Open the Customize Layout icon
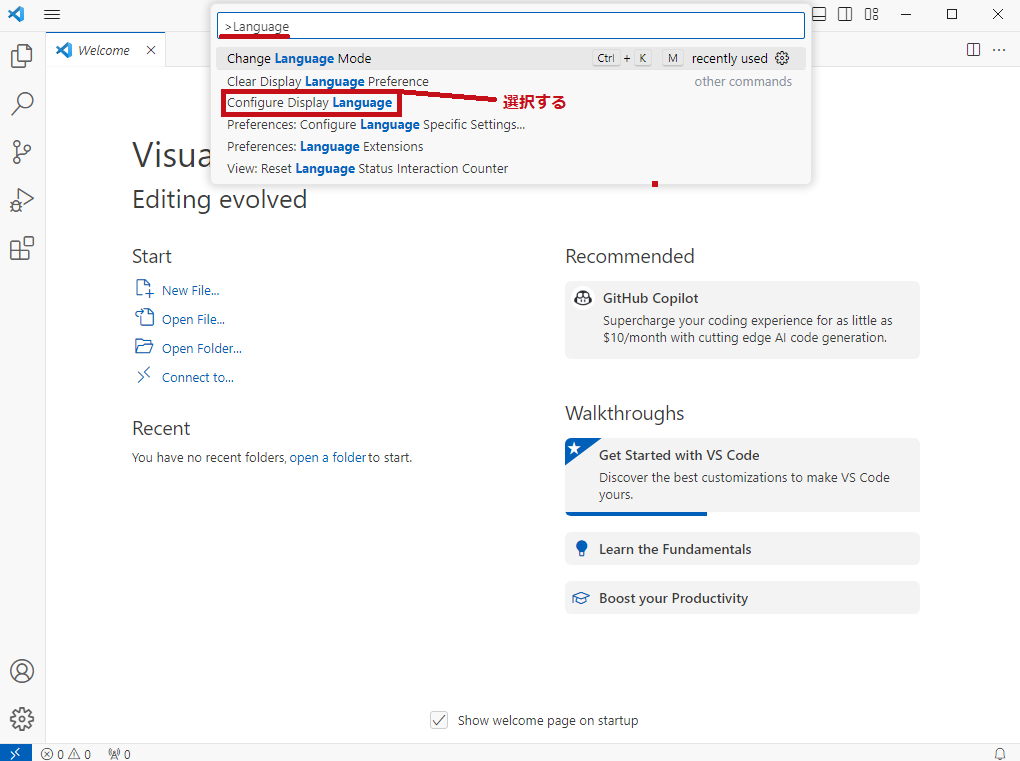 coord(872,14)
